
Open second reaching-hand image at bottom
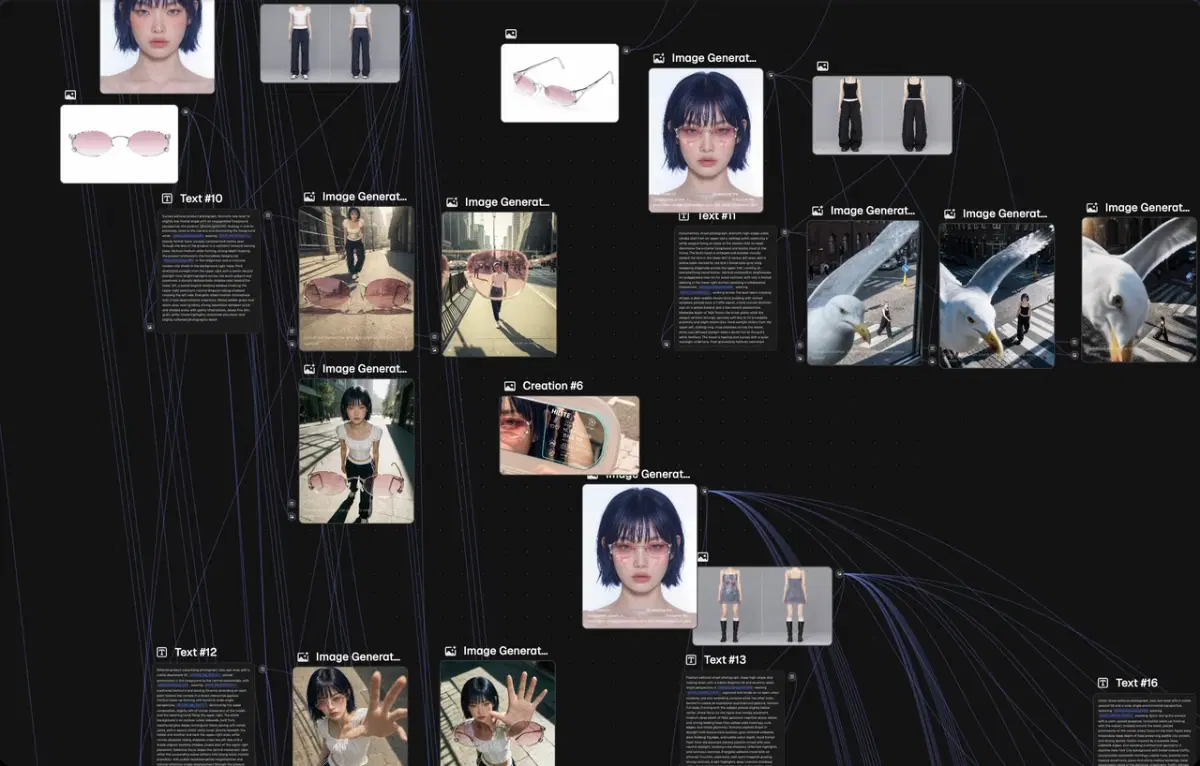pos(497,714)
